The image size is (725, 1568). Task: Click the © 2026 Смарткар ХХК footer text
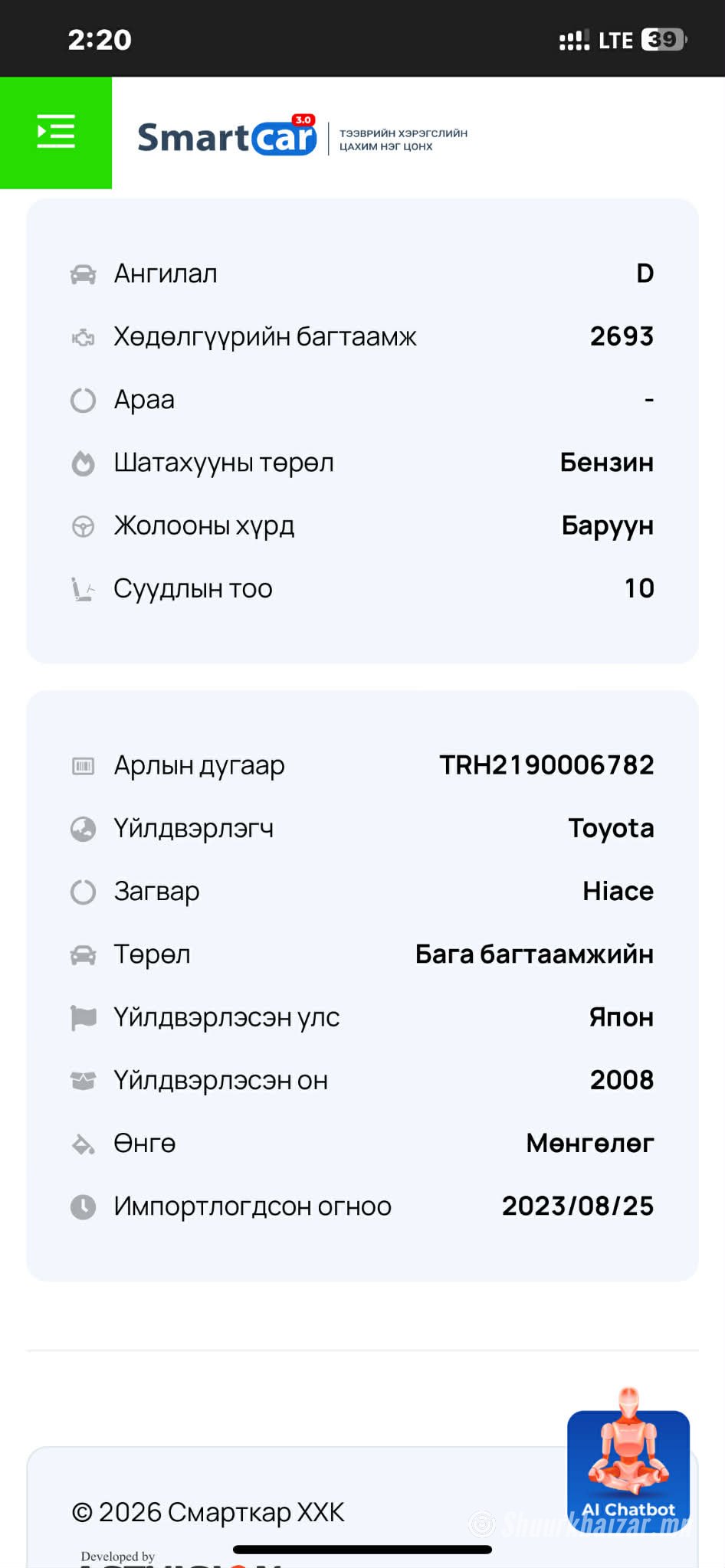tap(208, 1512)
